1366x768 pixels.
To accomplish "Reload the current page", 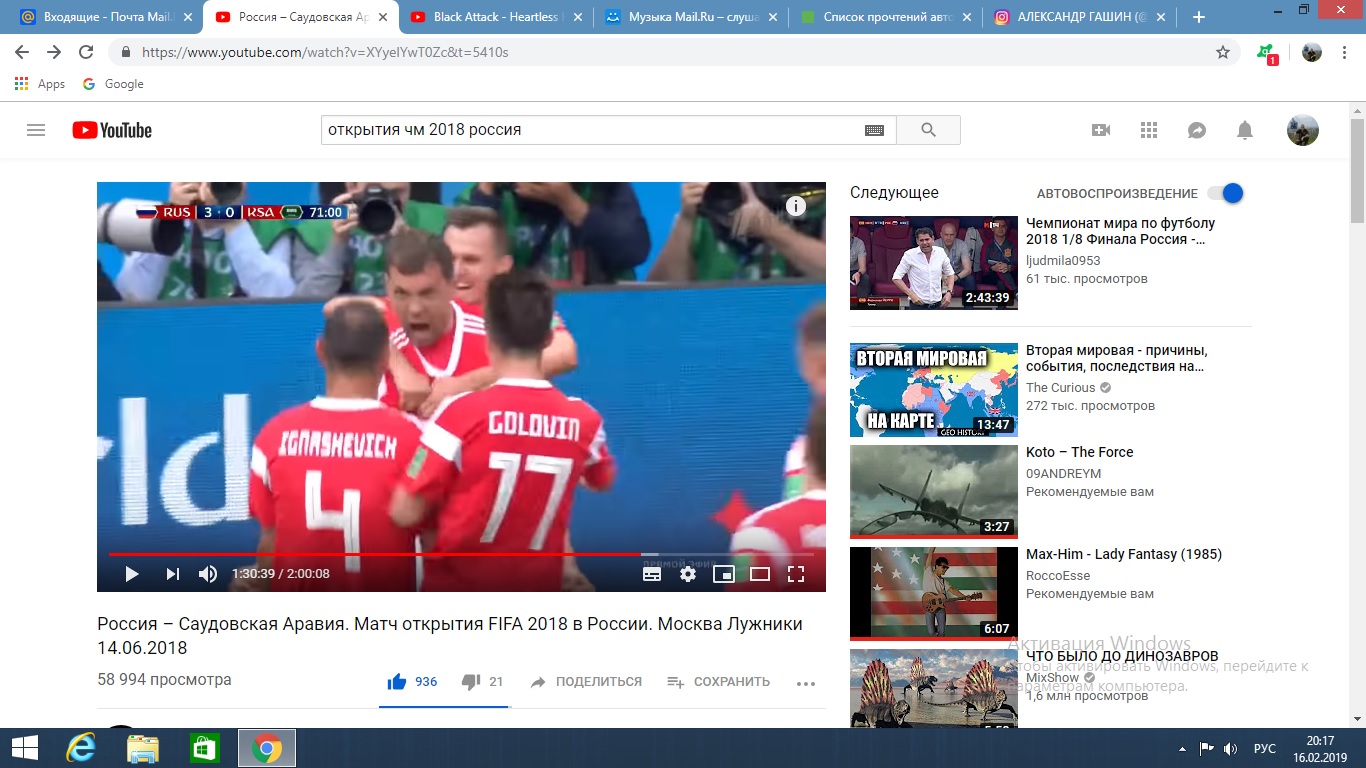I will click(86, 52).
